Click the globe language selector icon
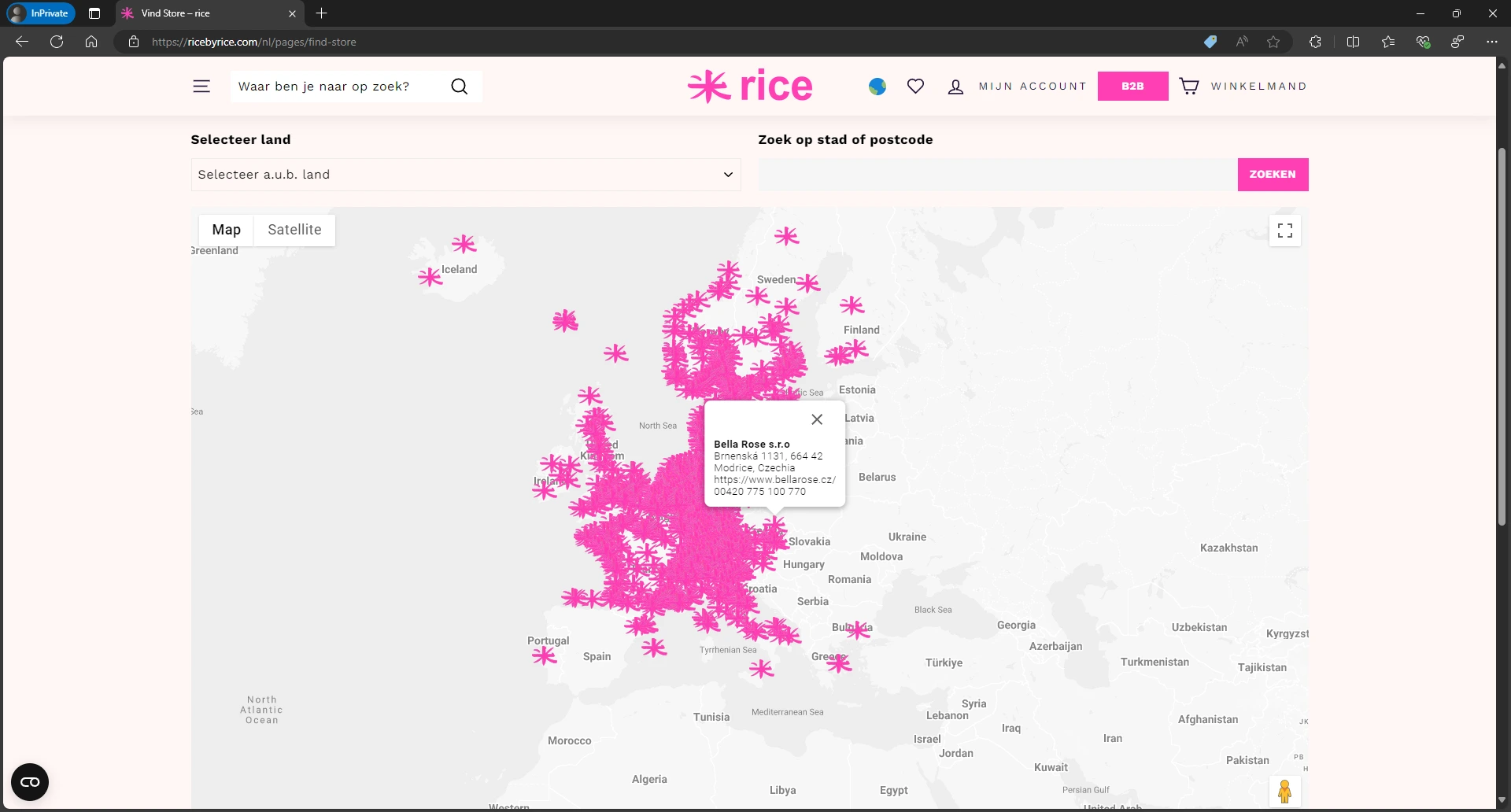The image size is (1511, 812). click(x=877, y=87)
